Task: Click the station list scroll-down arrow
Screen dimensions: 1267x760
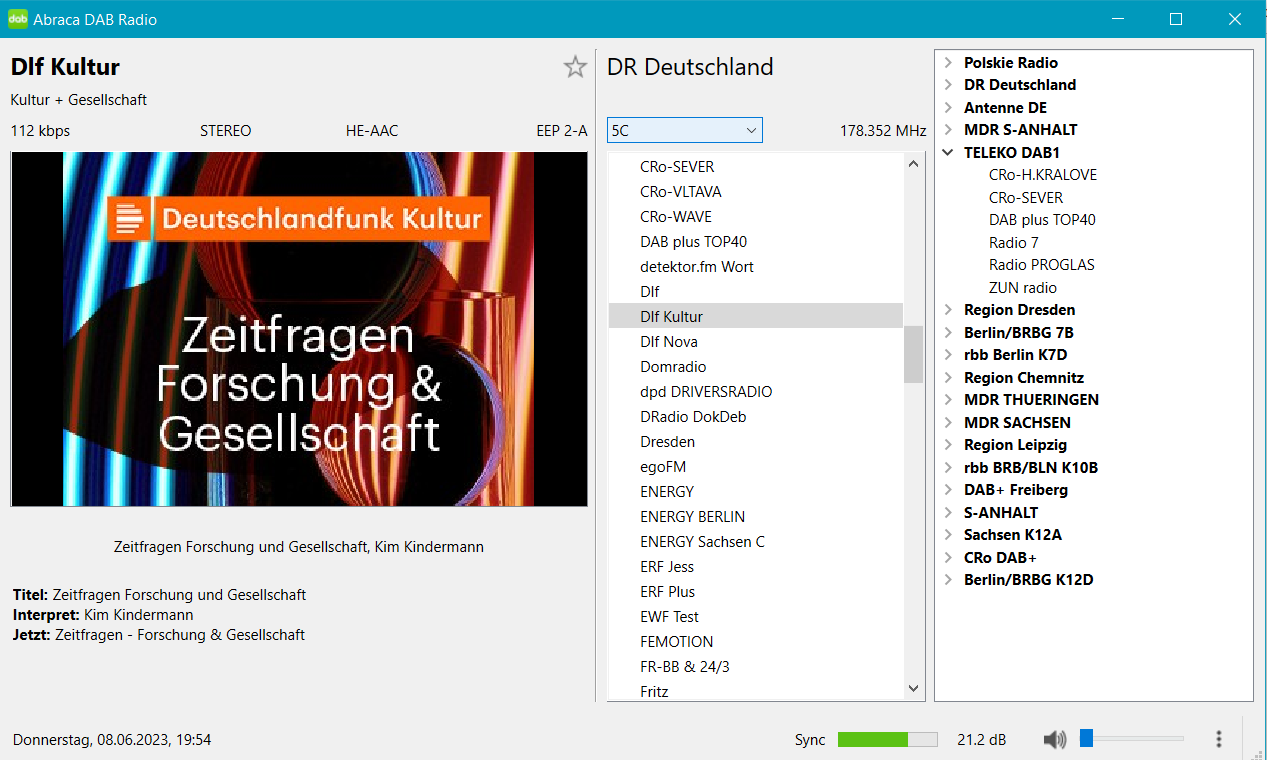Action: coord(913,688)
